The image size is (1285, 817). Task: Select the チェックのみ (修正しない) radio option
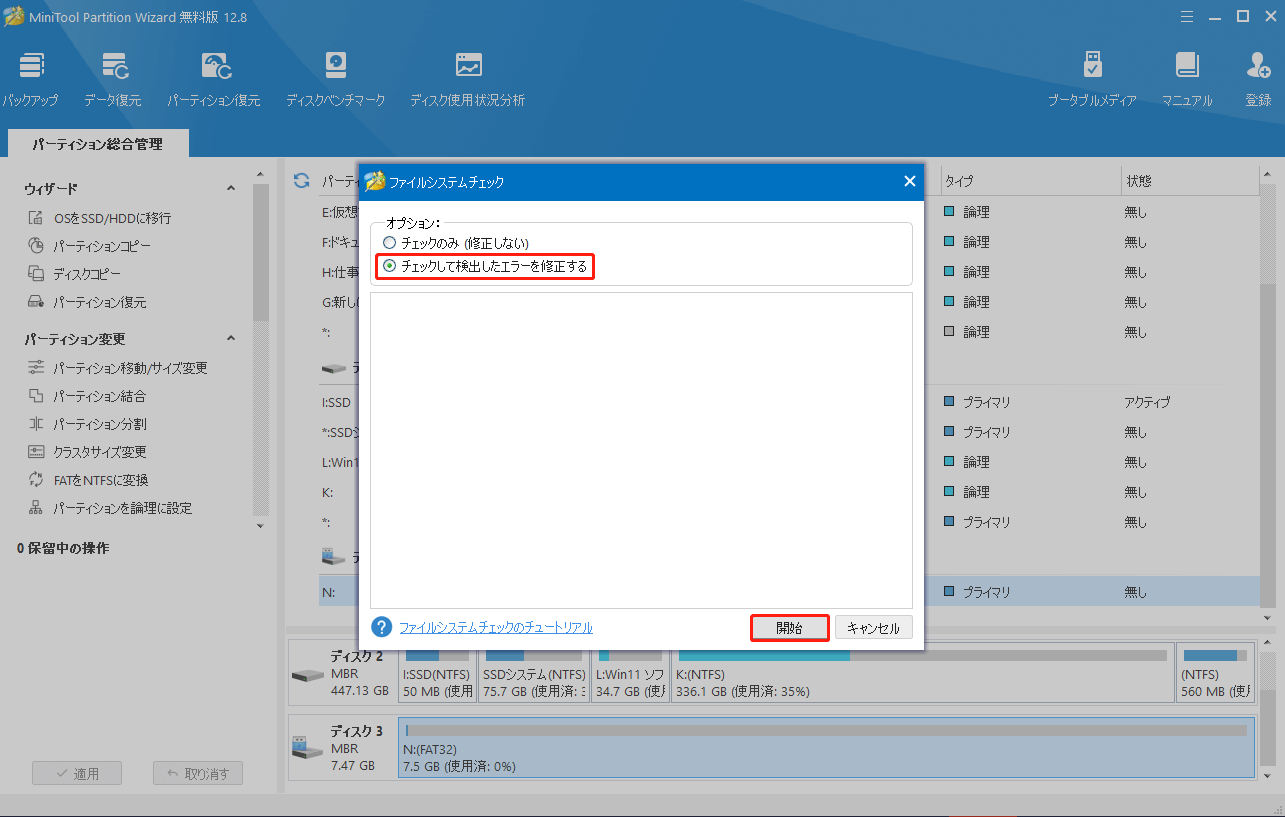coord(456,243)
